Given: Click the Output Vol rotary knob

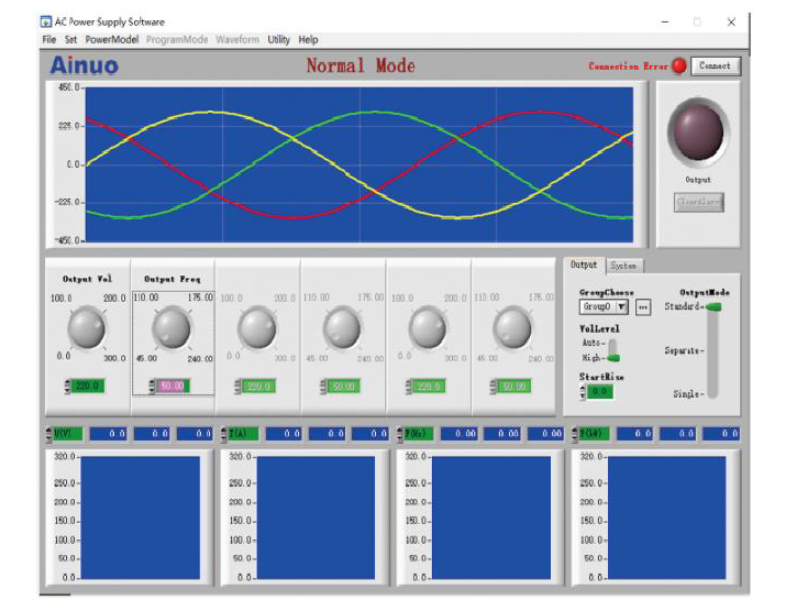Looking at the screenshot, I should coord(86,329).
